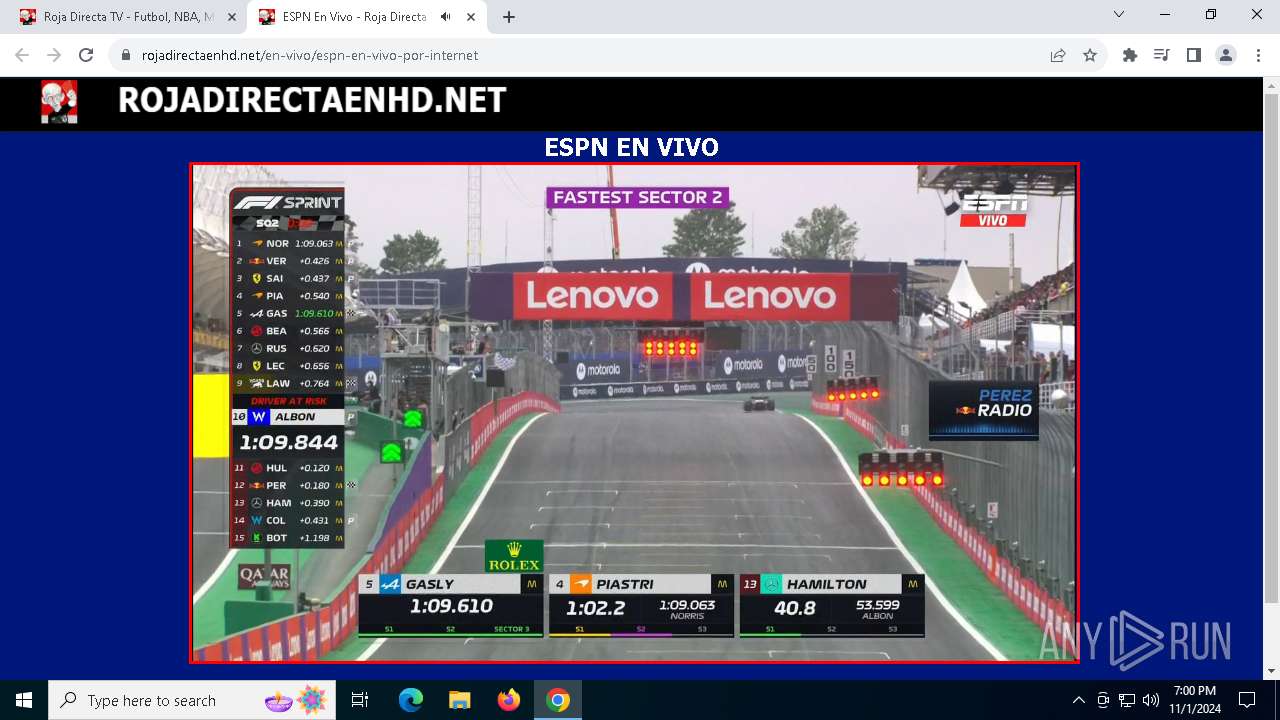
Task: Open the ROJADIRECTAENHD.NET header link
Action: [312, 100]
